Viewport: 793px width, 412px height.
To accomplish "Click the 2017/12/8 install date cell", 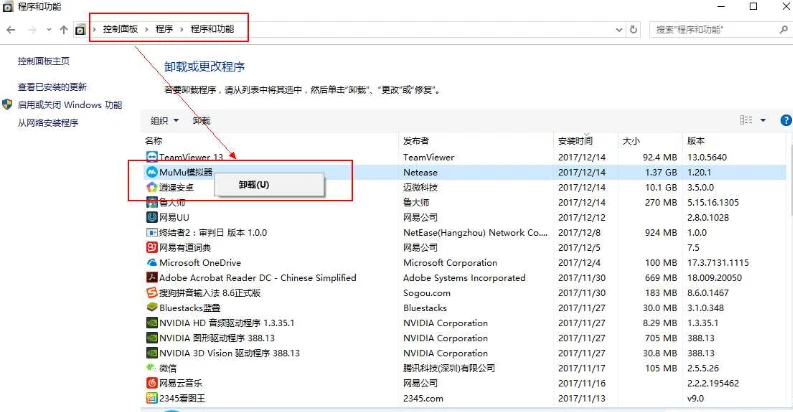I will coord(578,233).
